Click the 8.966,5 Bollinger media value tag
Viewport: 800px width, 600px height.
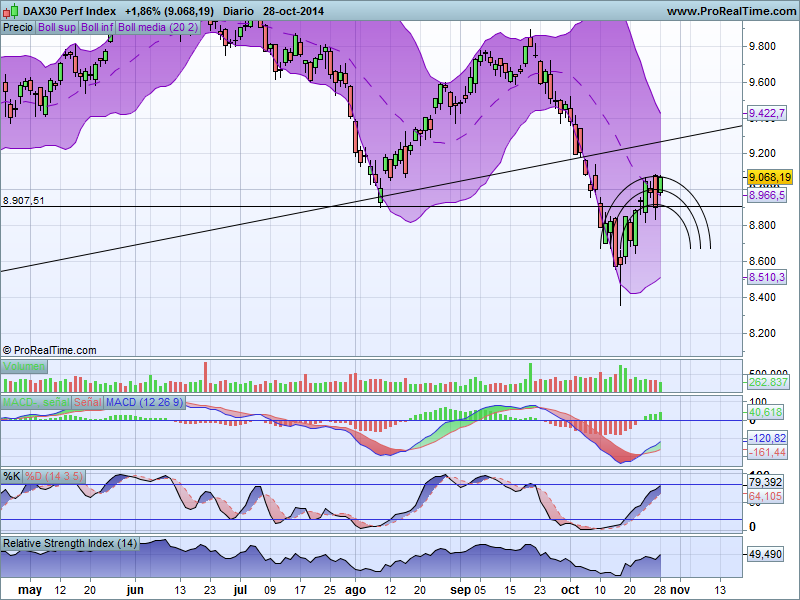coord(766,195)
